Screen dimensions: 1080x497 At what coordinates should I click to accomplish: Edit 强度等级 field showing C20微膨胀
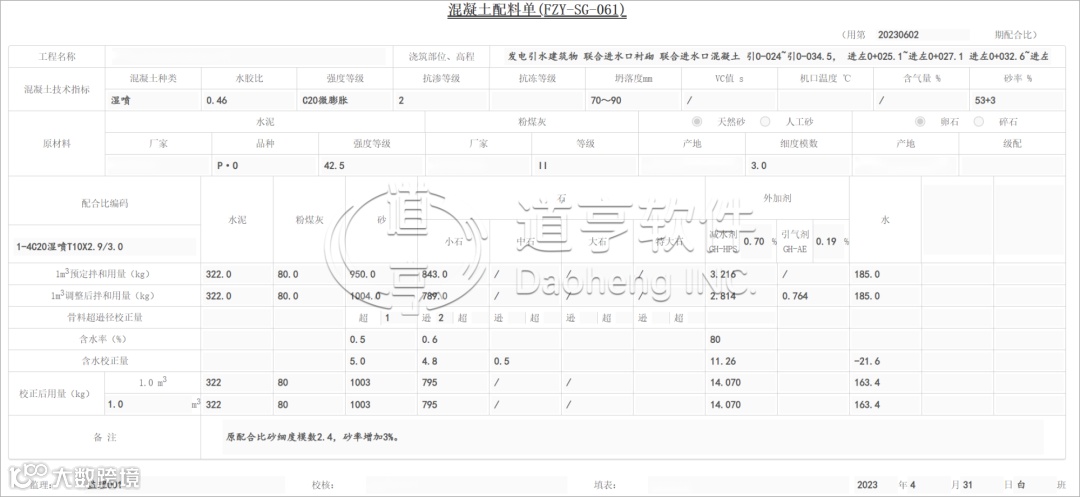click(x=345, y=101)
